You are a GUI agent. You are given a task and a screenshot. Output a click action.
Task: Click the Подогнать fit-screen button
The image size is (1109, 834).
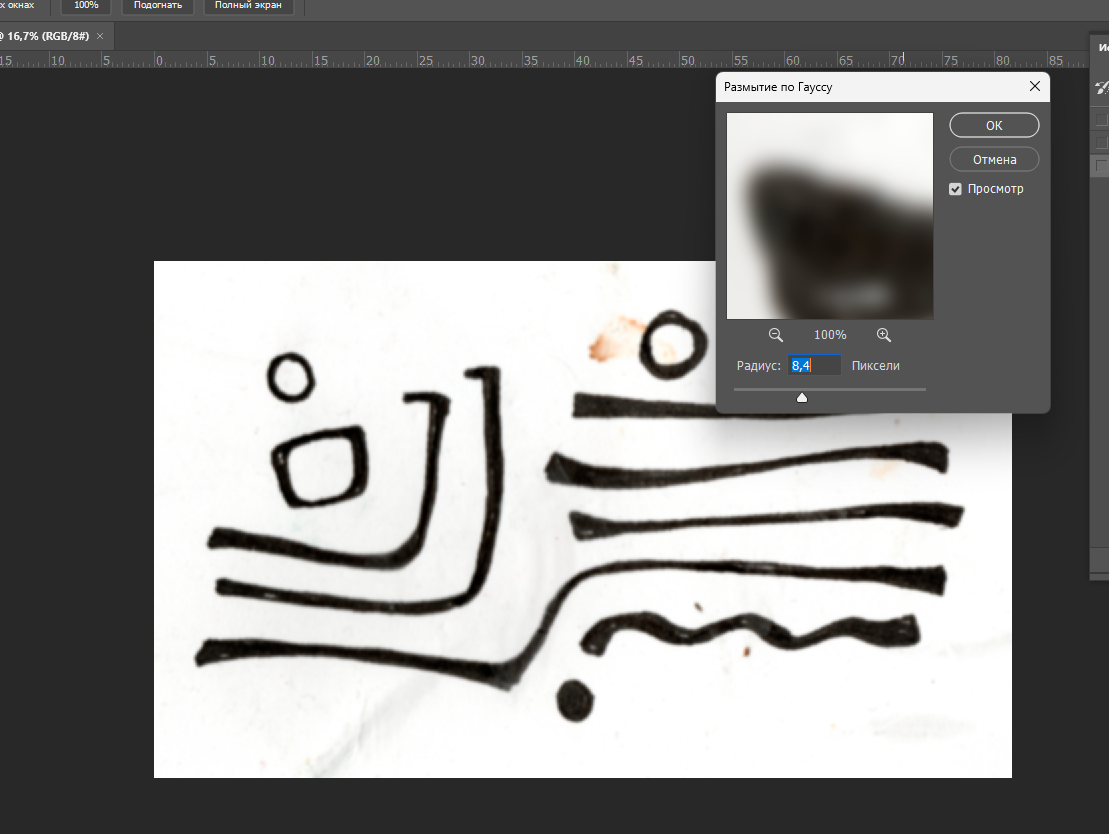pos(159,6)
